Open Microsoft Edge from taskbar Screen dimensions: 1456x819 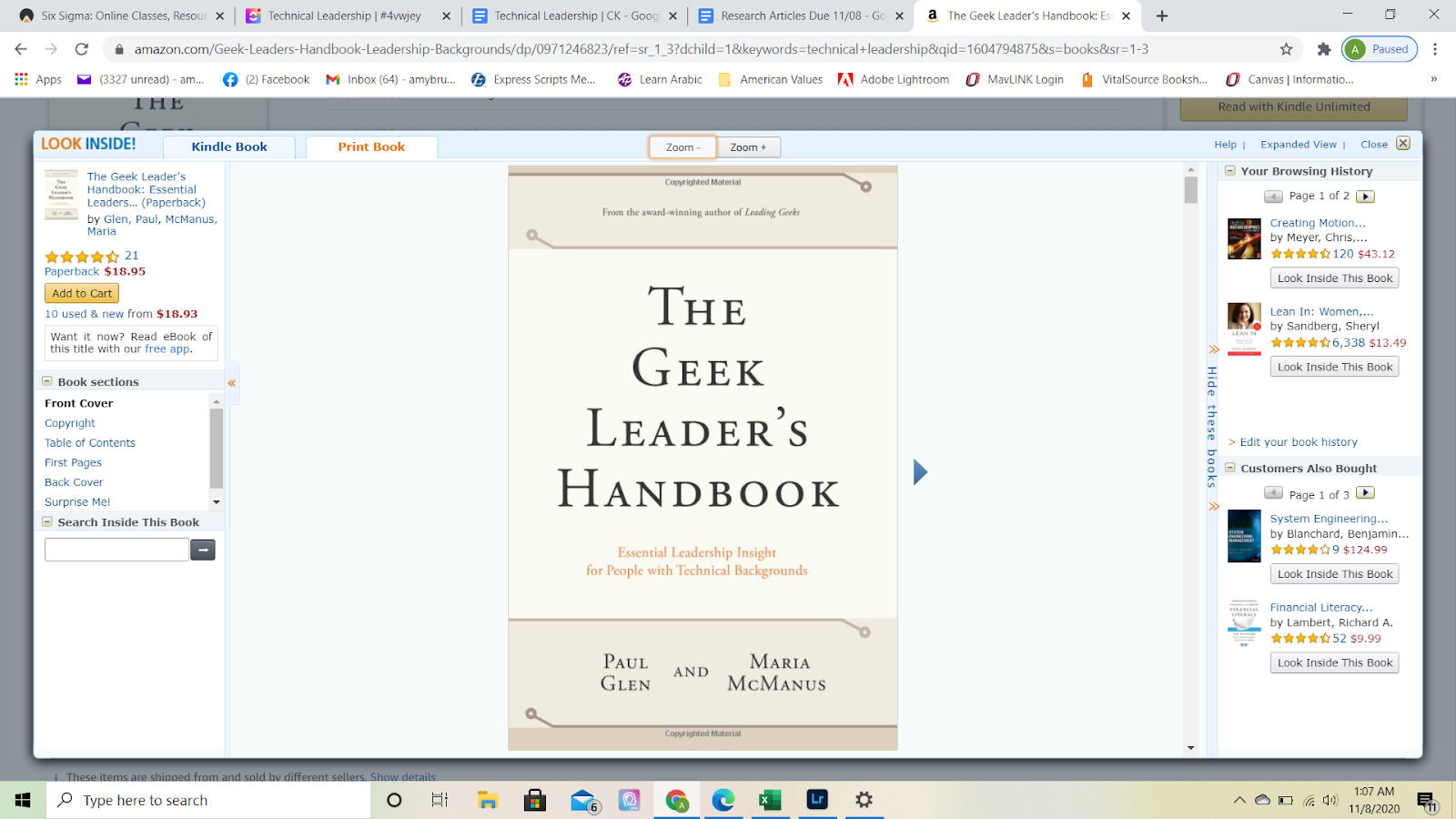coord(723,800)
